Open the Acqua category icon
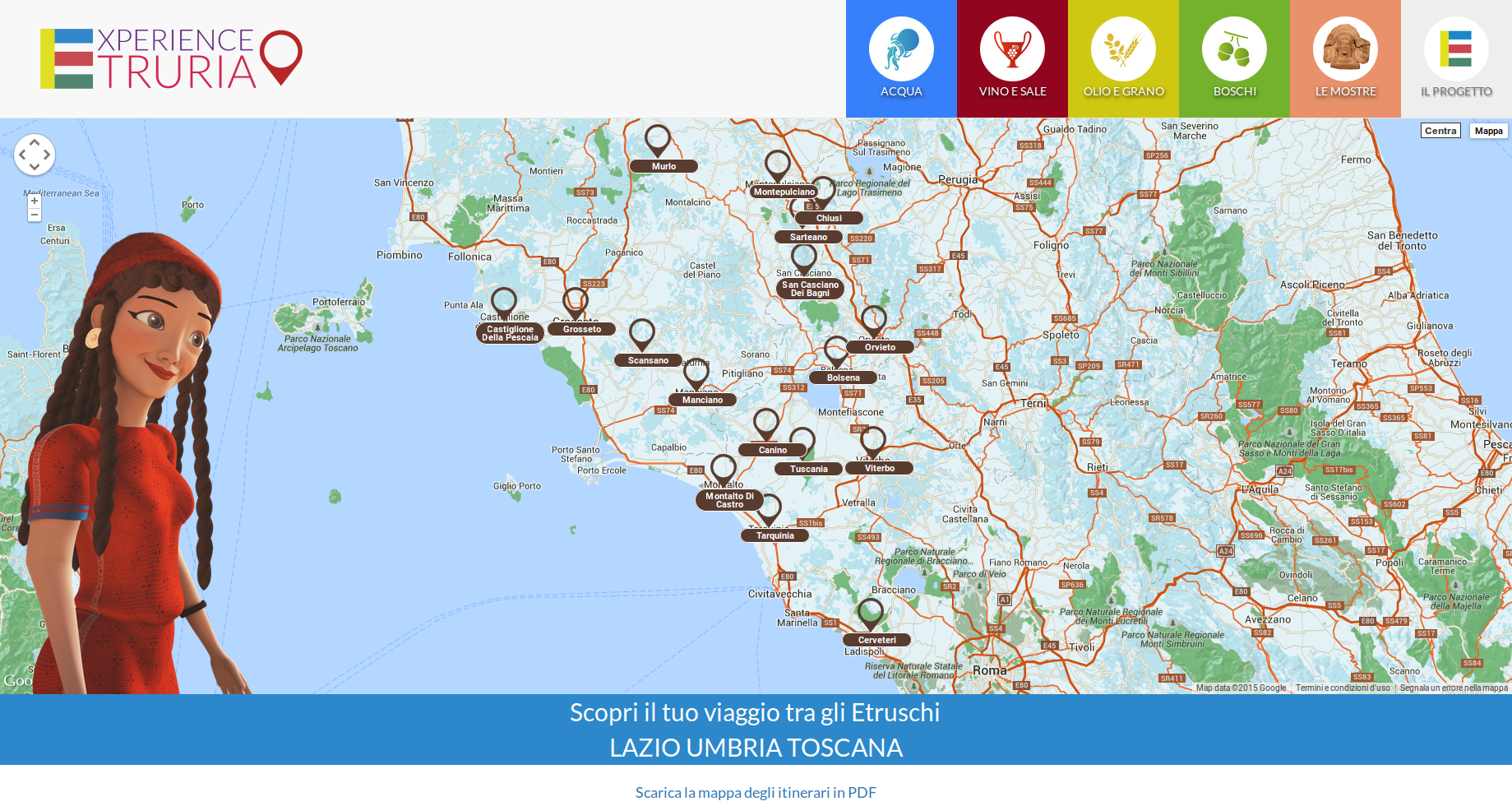1512x806 pixels. 901,49
